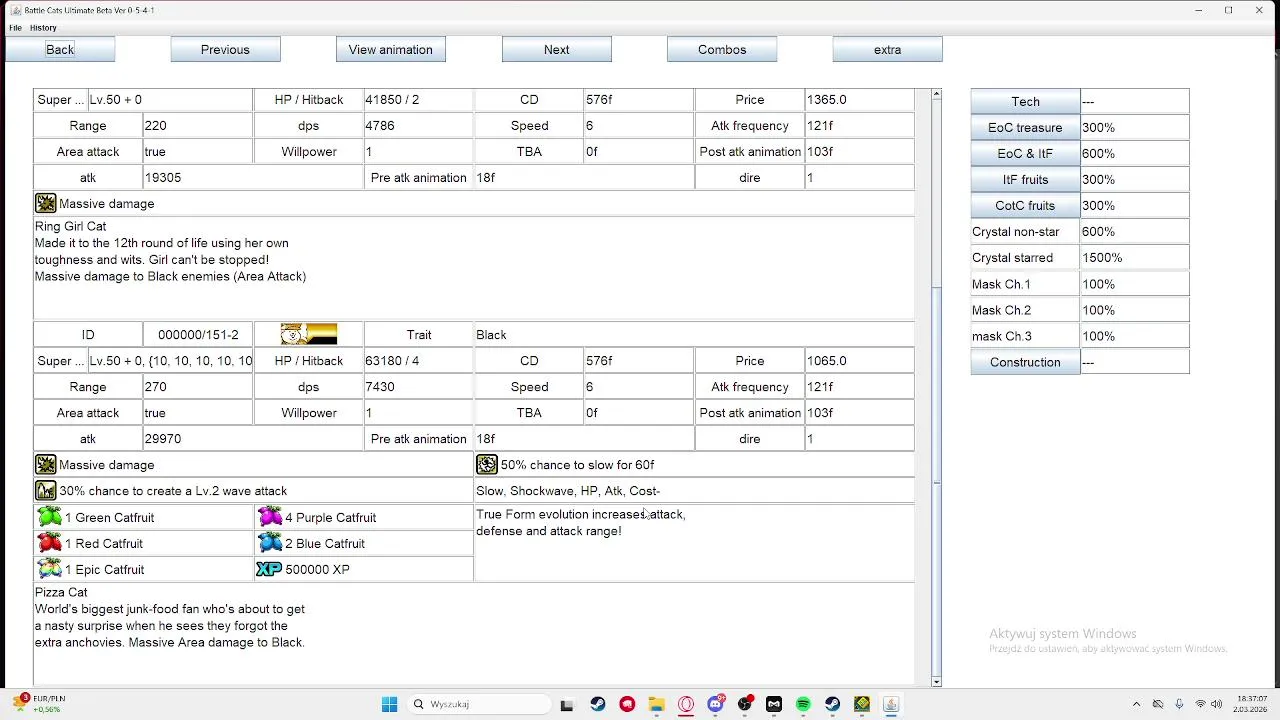Open the EUR/PLN widget on taskbar

(x=40, y=704)
